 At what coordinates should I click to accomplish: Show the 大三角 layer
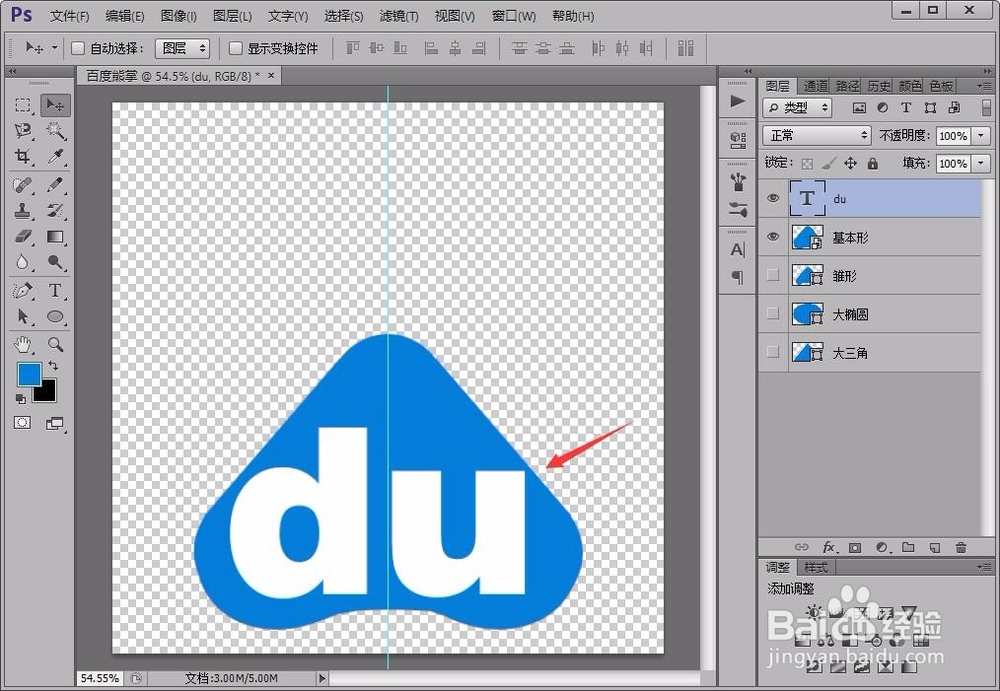773,352
